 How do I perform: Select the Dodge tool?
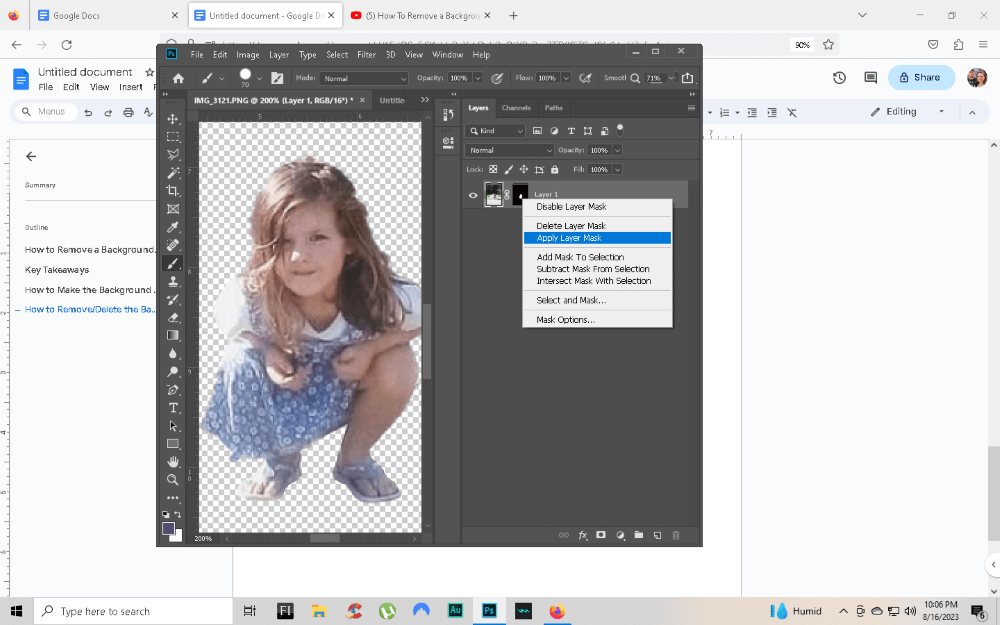pyautogui.click(x=173, y=371)
